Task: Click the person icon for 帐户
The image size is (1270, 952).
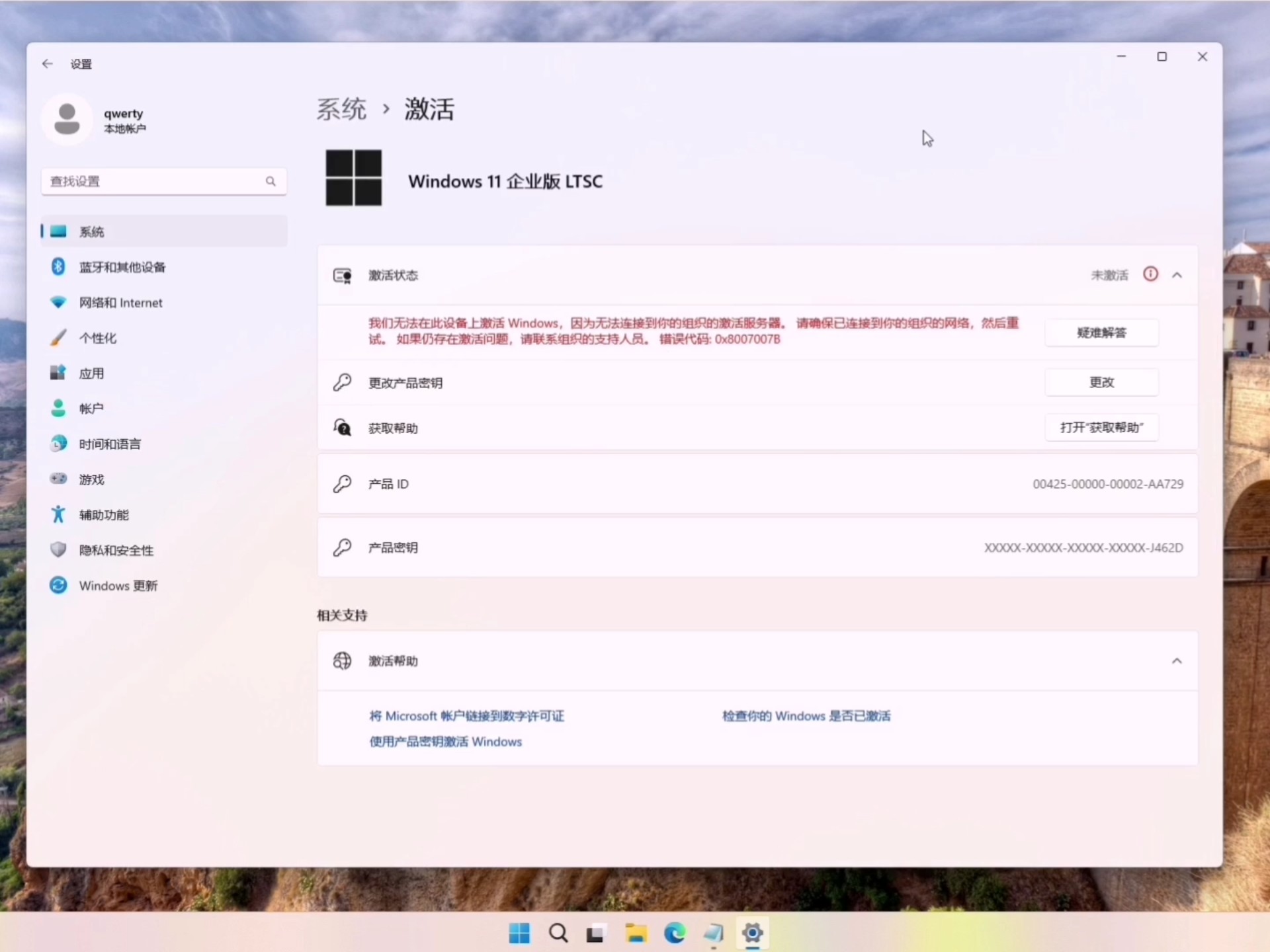Action: point(58,408)
